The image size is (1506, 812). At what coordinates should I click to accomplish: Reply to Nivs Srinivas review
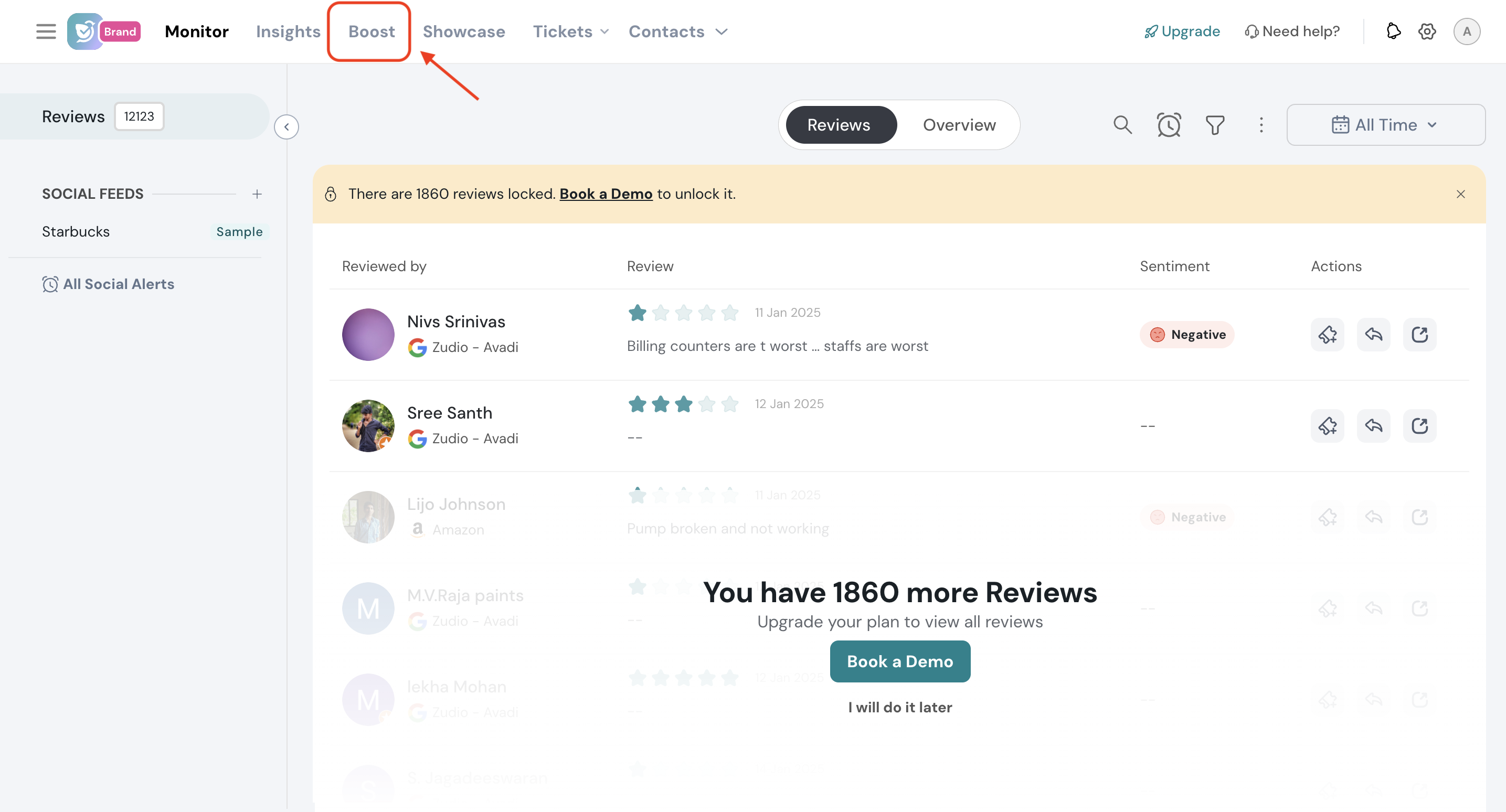tap(1373, 334)
